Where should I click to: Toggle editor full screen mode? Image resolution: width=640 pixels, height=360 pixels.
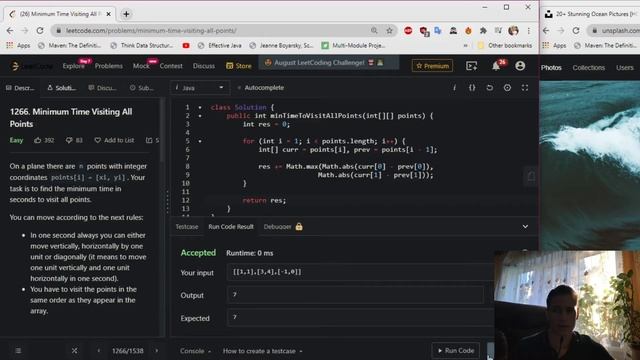[x=525, y=88]
